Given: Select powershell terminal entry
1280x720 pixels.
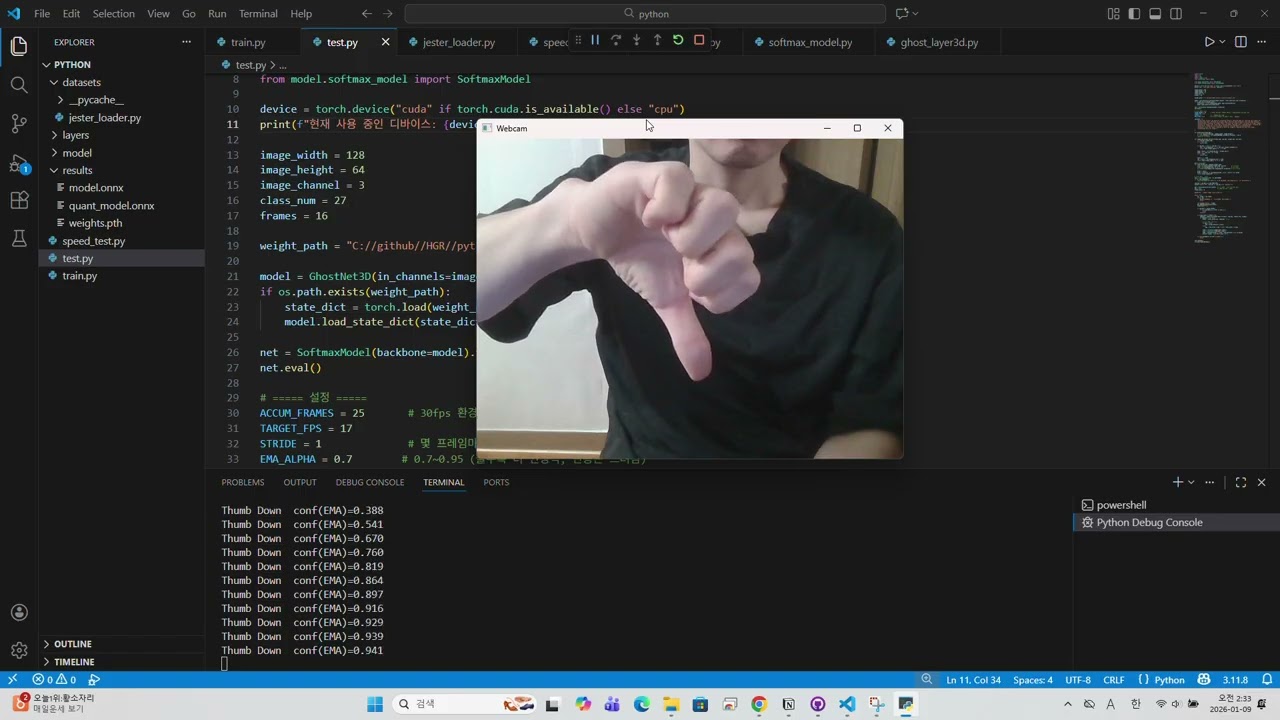Looking at the screenshot, I should (1121, 505).
